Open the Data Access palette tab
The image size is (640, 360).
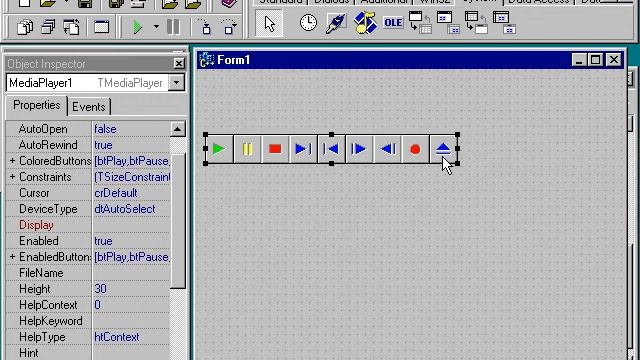538,2
